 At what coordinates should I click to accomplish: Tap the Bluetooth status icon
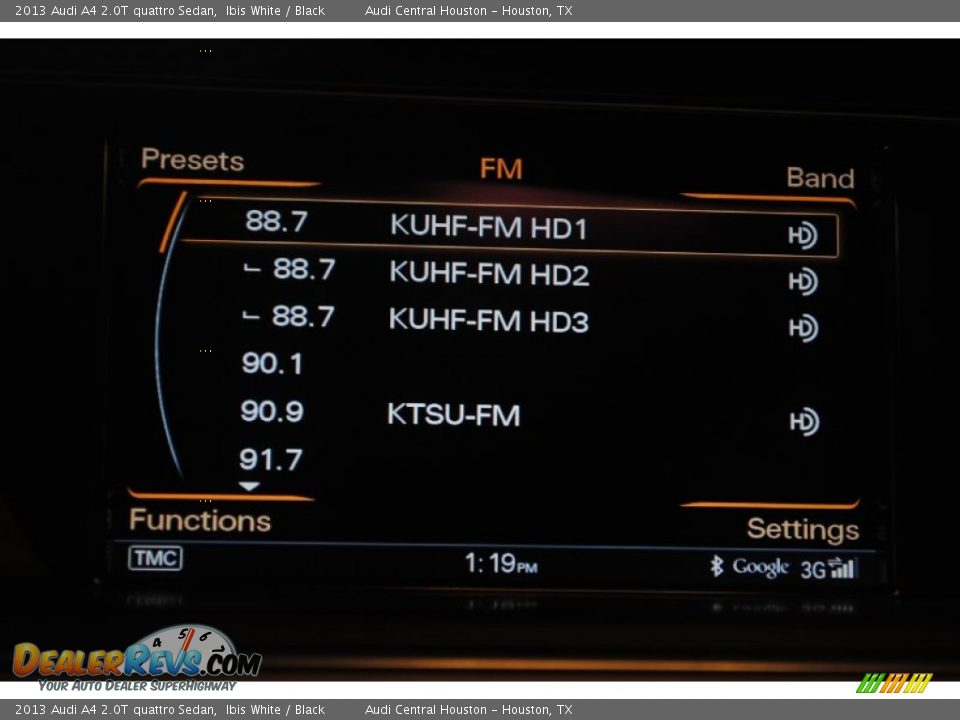(716, 566)
